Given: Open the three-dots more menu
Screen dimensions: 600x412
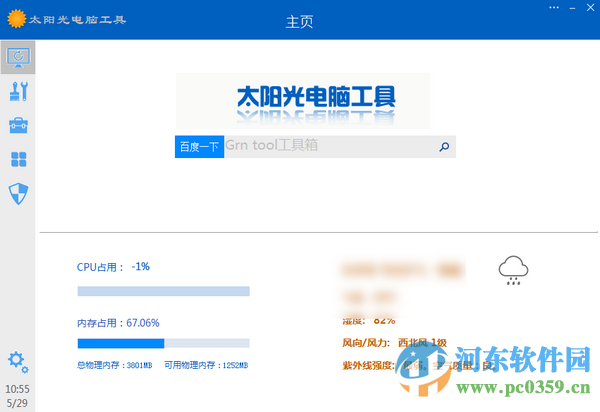Looking at the screenshot, I should [x=554, y=7].
